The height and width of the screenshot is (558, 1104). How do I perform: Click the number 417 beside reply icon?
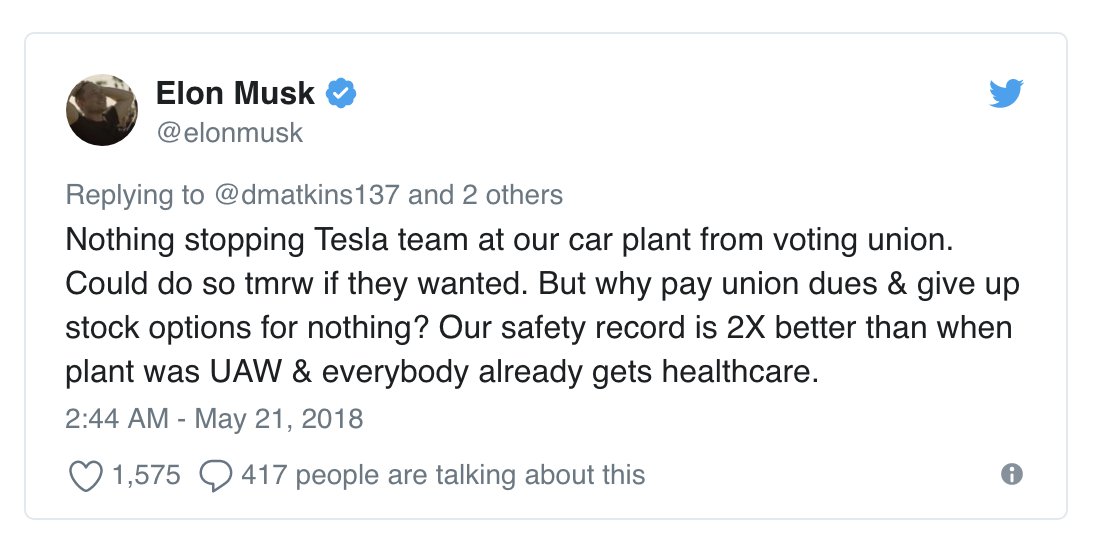pos(264,475)
